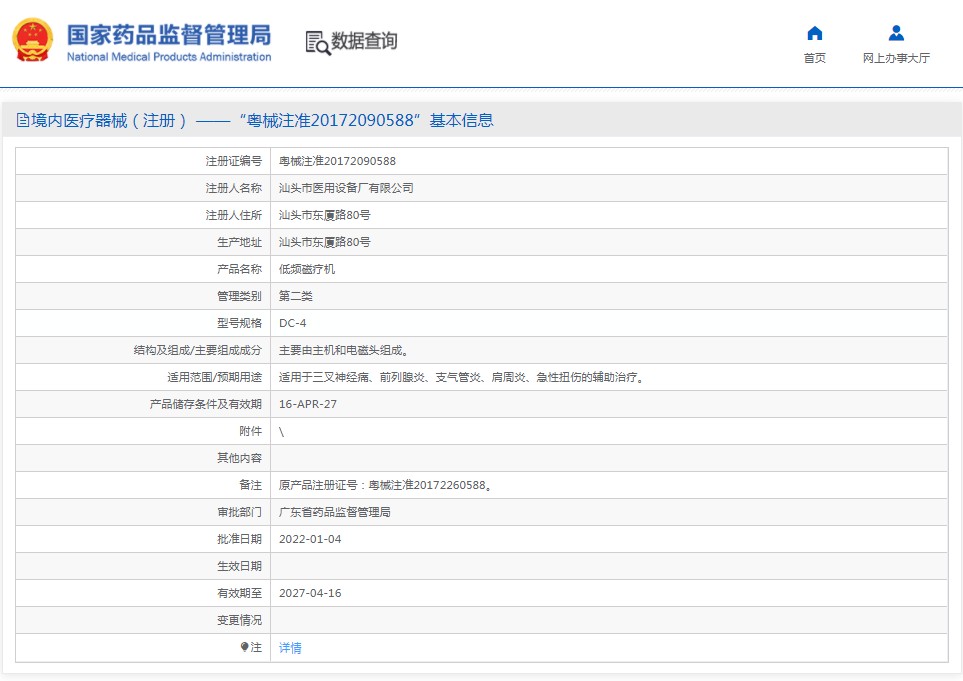
Task: Click the 数据查询 heading text
Action: point(364,41)
